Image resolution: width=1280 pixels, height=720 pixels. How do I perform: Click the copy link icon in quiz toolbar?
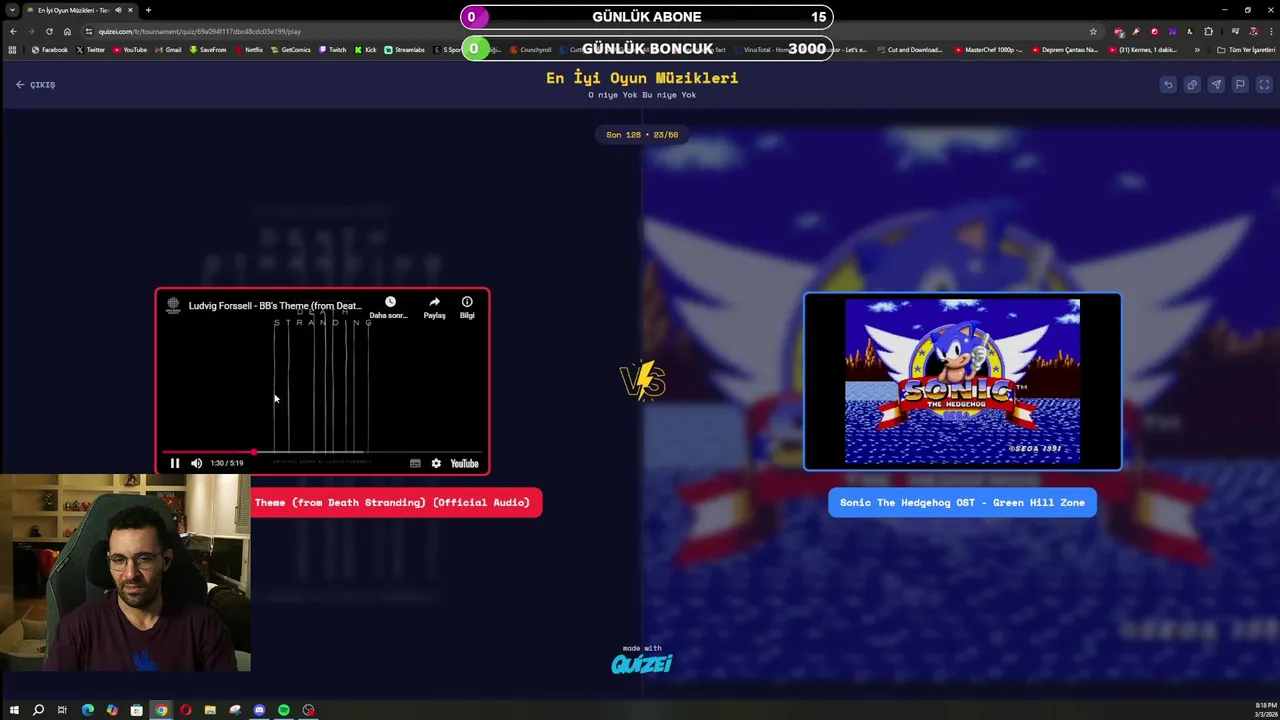point(1192,85)
